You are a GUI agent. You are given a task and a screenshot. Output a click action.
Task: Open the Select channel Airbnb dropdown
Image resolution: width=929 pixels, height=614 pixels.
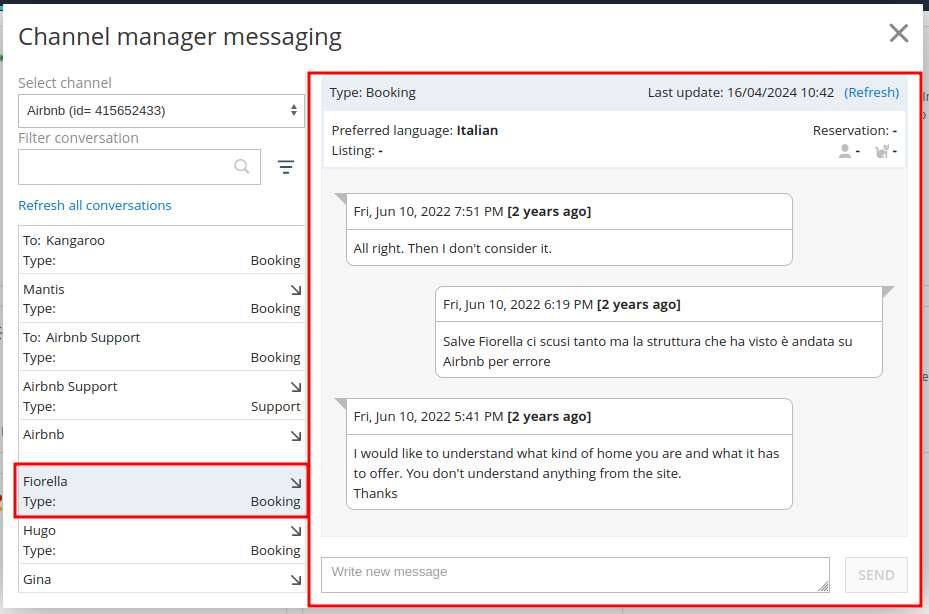click(x=161, y=111)
